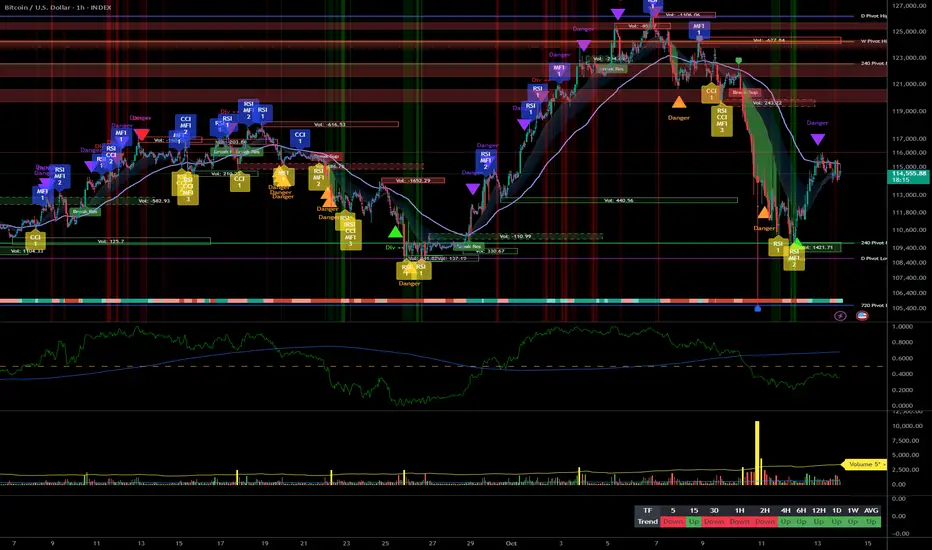Click the D Pivot Lo level label
Viewport: 932px width, 550px height.
coord(873,258)
